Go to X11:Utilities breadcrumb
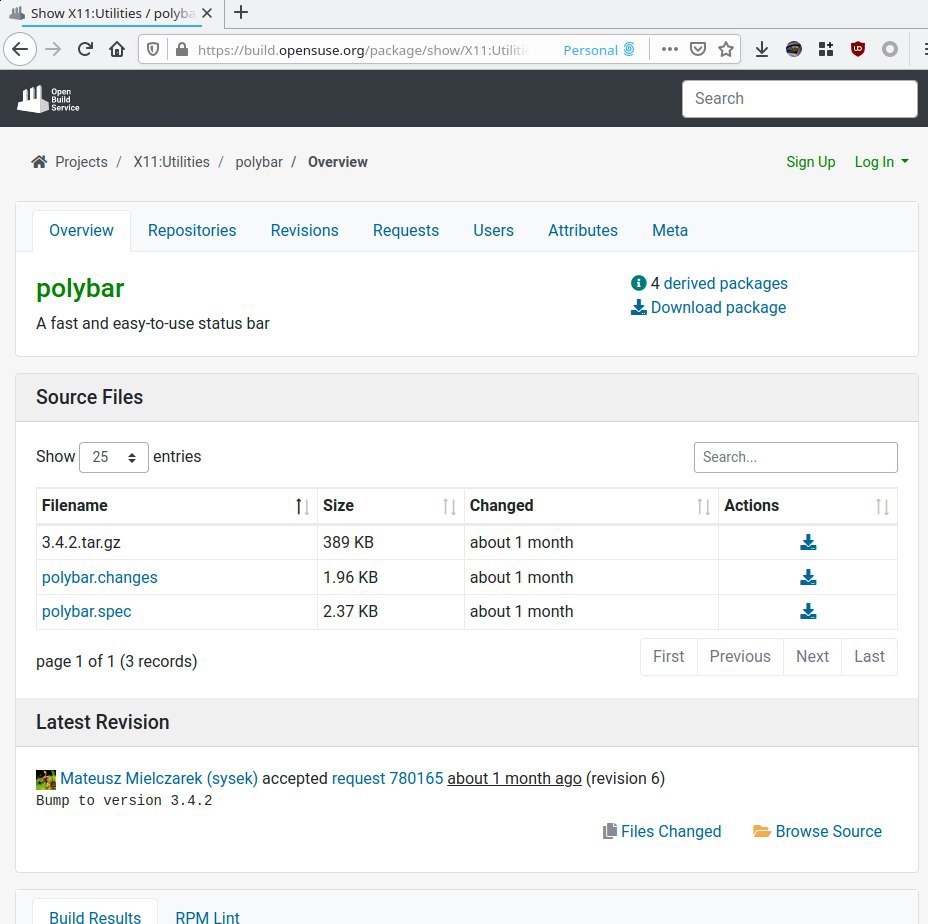928x924 pixels. [171, 162]
